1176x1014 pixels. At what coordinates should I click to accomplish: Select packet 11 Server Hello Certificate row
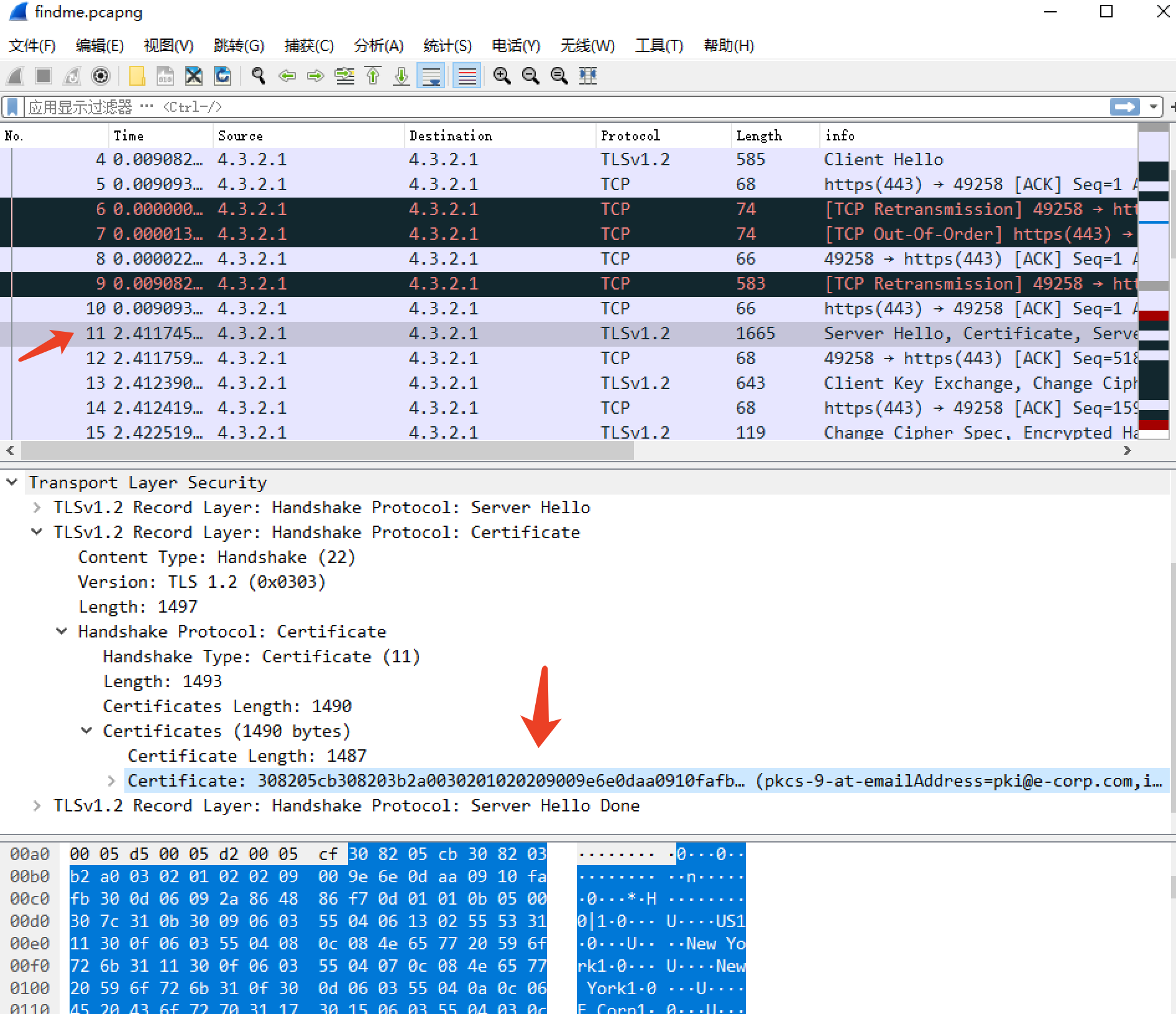coord(435,333)
